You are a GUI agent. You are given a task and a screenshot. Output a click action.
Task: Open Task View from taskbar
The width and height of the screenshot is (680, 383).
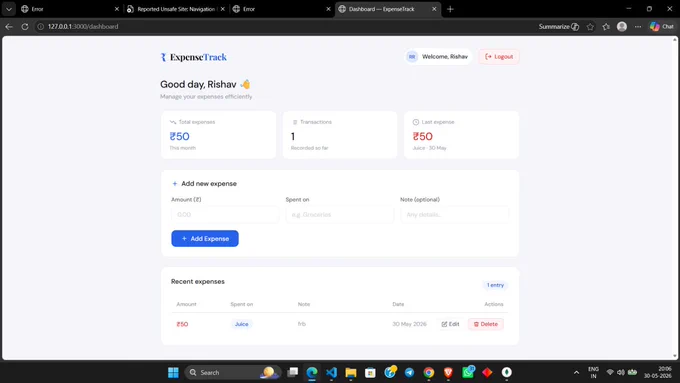point(293,373)
